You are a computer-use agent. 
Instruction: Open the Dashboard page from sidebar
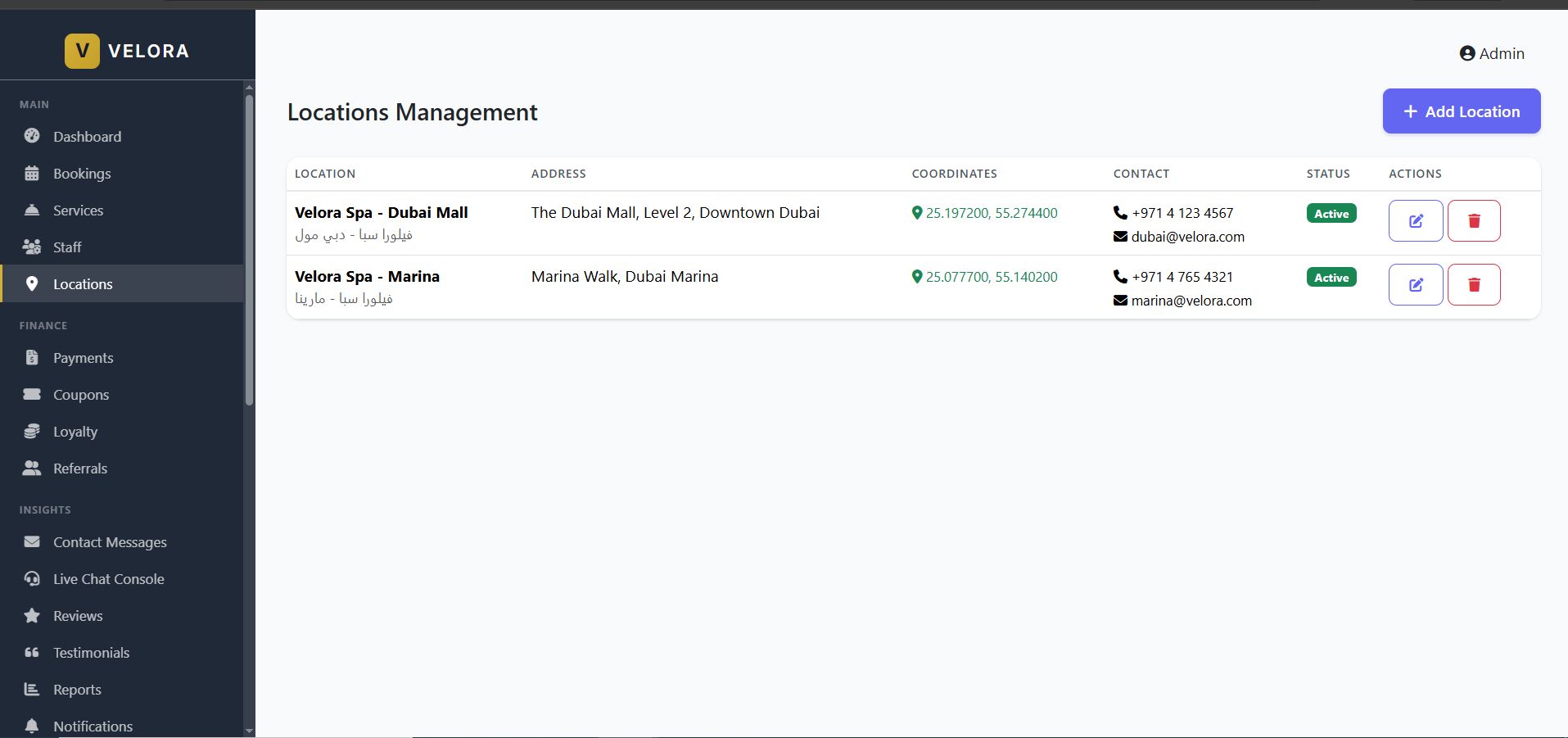[x=87, y=137]
